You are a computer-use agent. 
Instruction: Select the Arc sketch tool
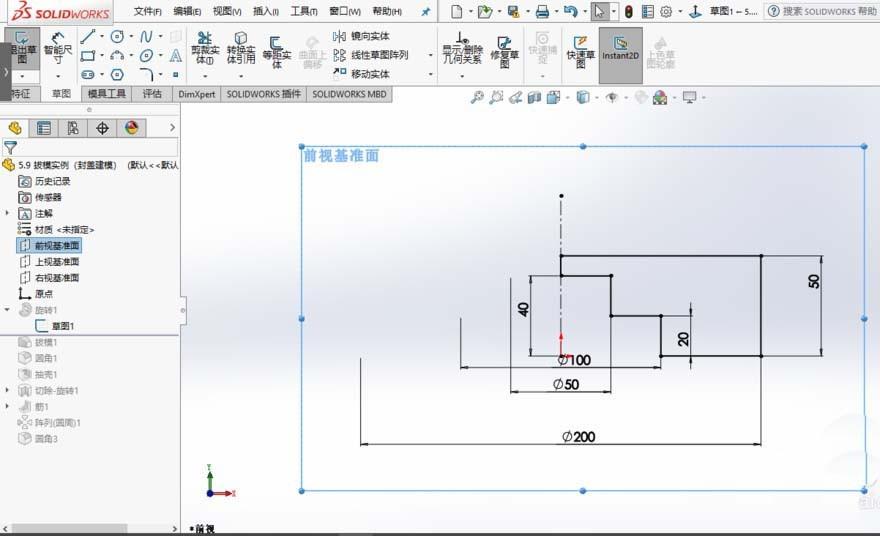pos(117,55)
